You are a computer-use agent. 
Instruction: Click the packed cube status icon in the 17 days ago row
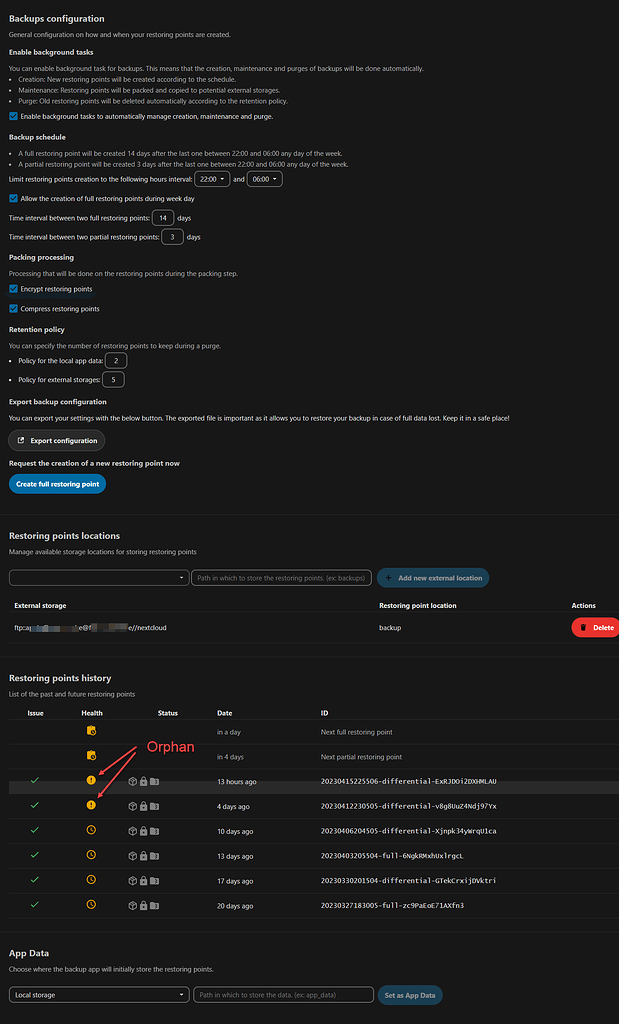[x=133, y=880]
